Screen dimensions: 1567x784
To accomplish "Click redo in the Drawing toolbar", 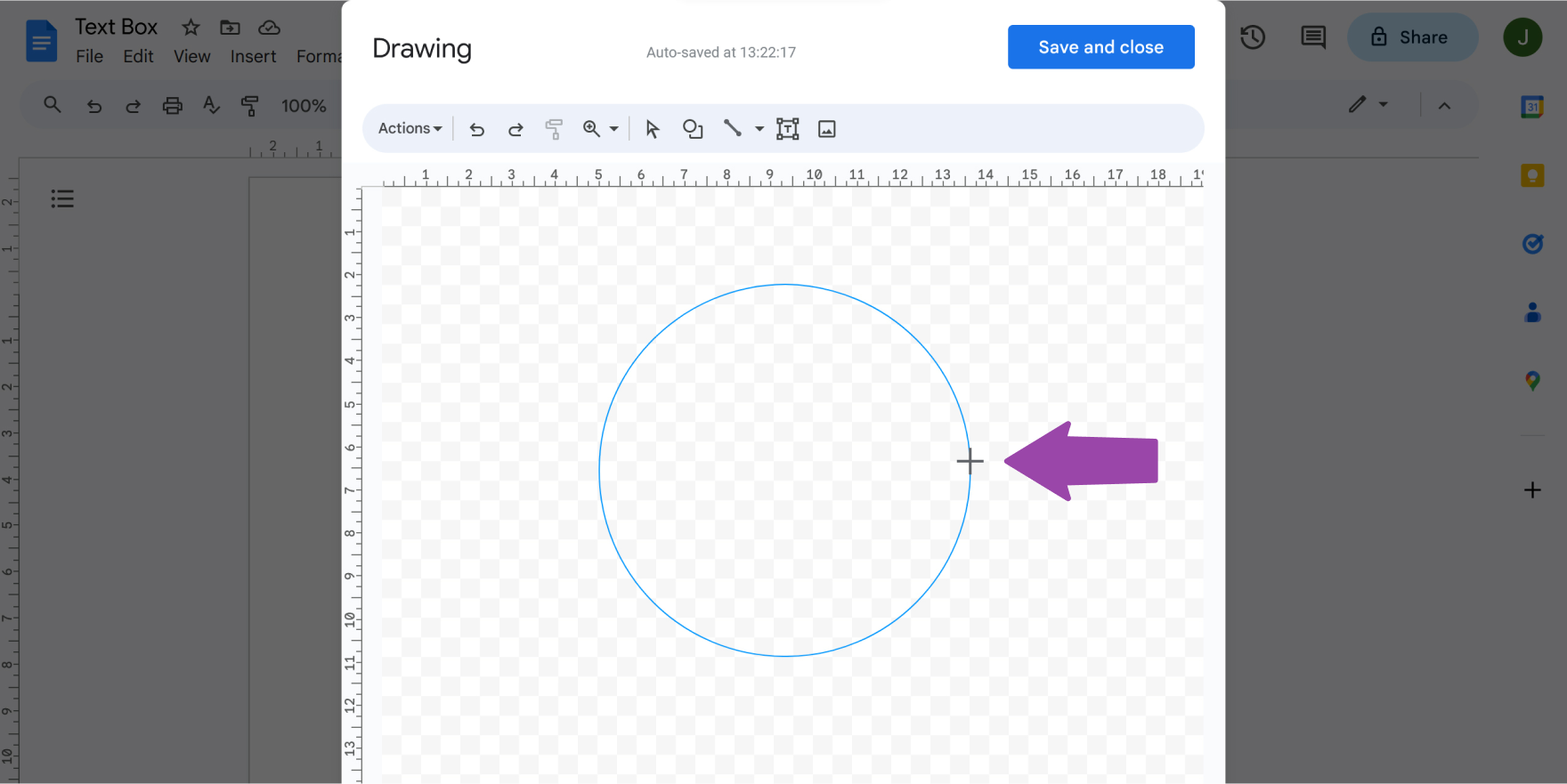I will click(x=516, y=129).
